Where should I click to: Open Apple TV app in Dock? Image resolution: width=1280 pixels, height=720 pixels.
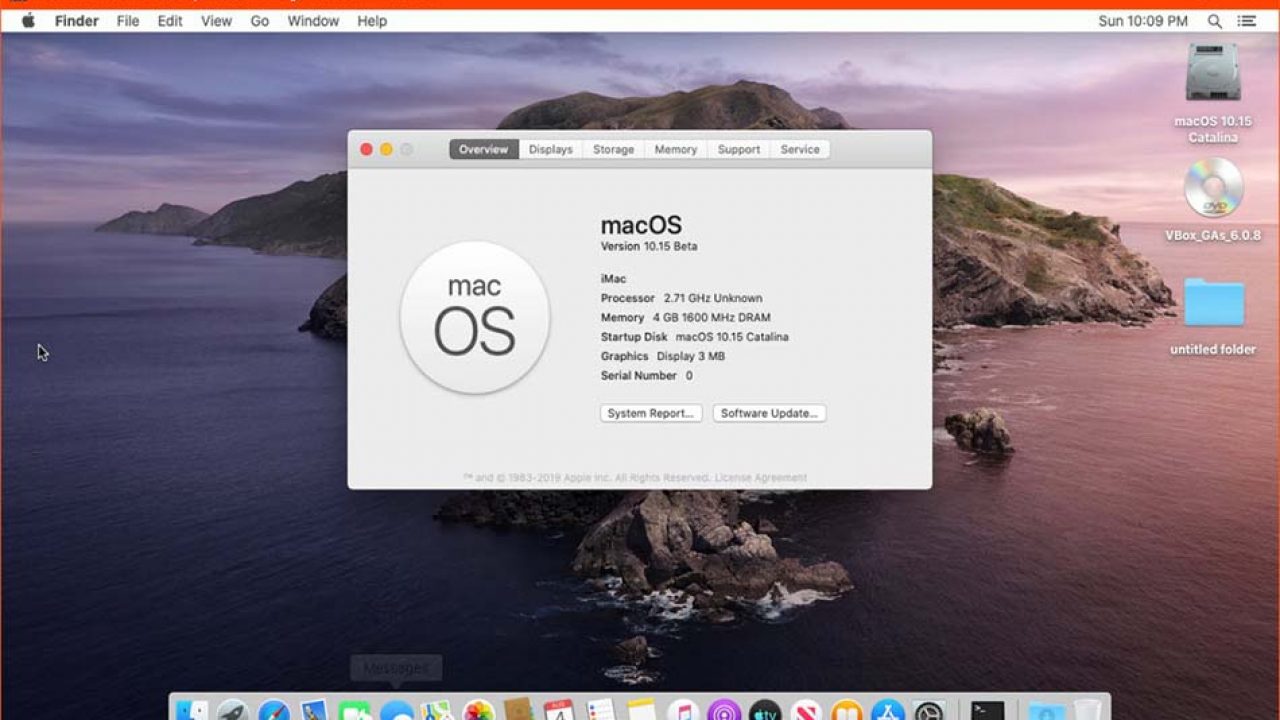coord(765,711)
